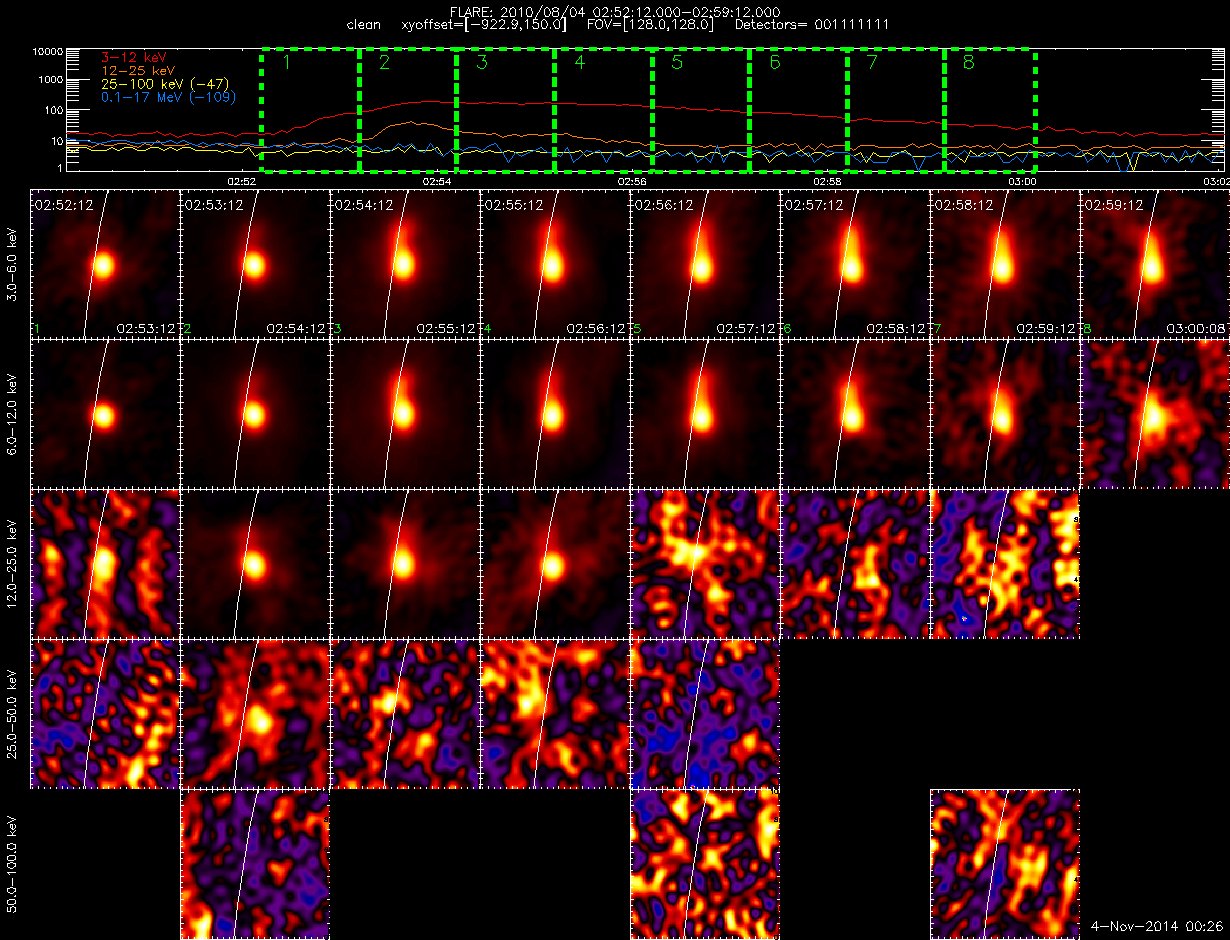This screenshot has height=940, width=1230.
Task: Select green interval box 2 on light curve
Action: (x=408, y=110)
